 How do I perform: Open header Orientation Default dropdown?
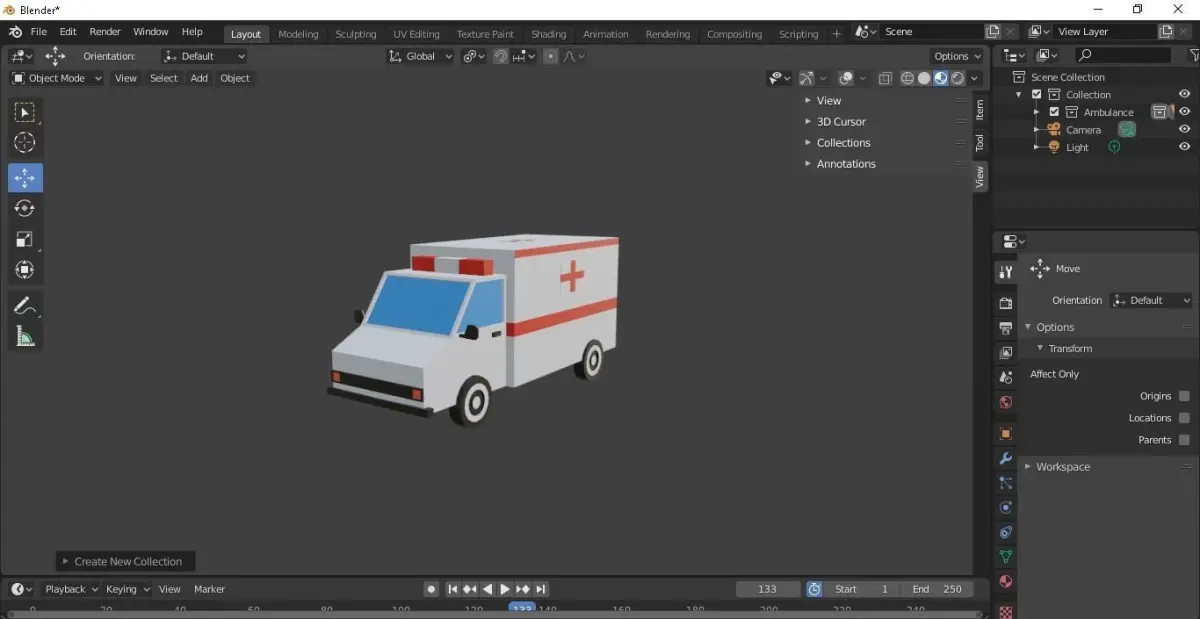[x=204, y=57]
